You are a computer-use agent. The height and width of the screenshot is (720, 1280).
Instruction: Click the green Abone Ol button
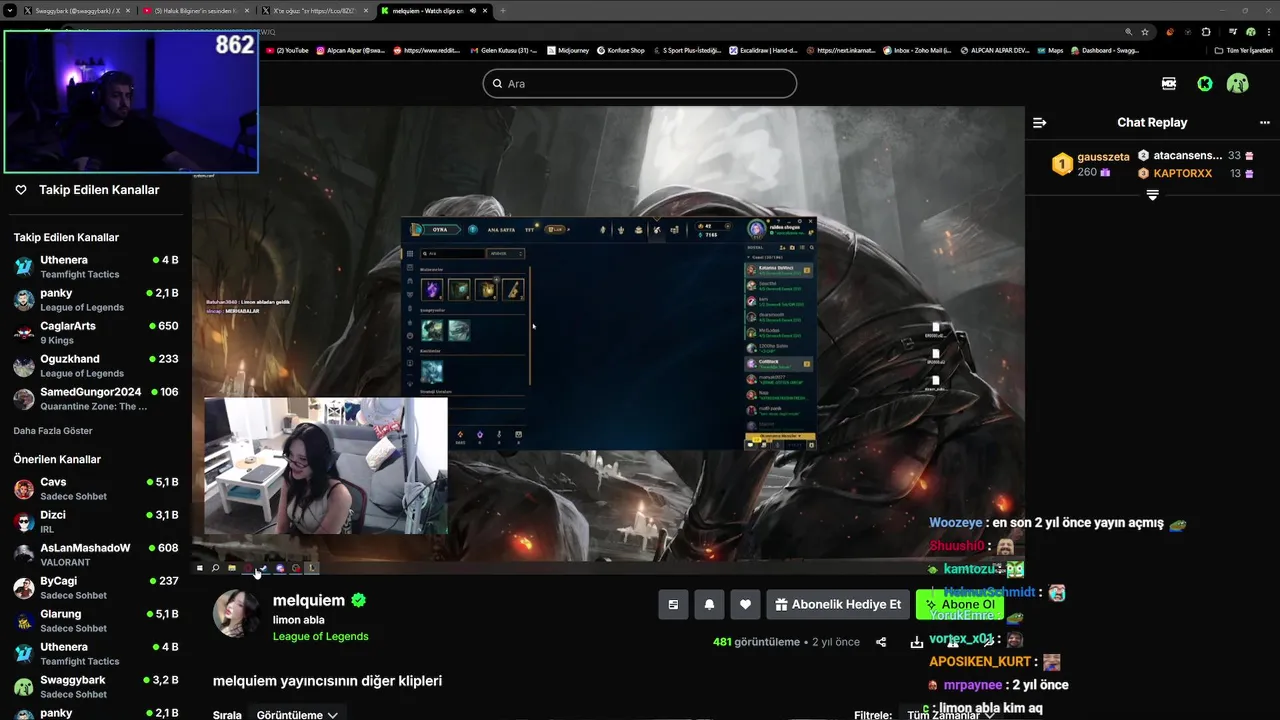(959, 604)
